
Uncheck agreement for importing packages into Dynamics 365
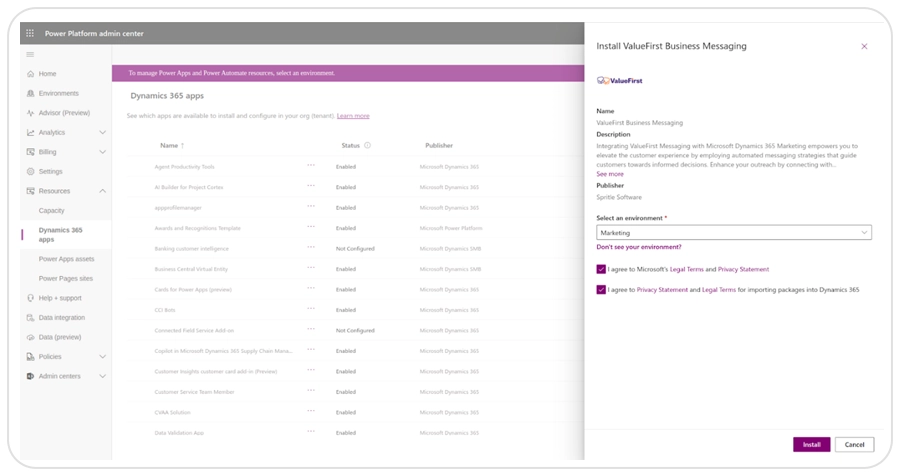601,290
